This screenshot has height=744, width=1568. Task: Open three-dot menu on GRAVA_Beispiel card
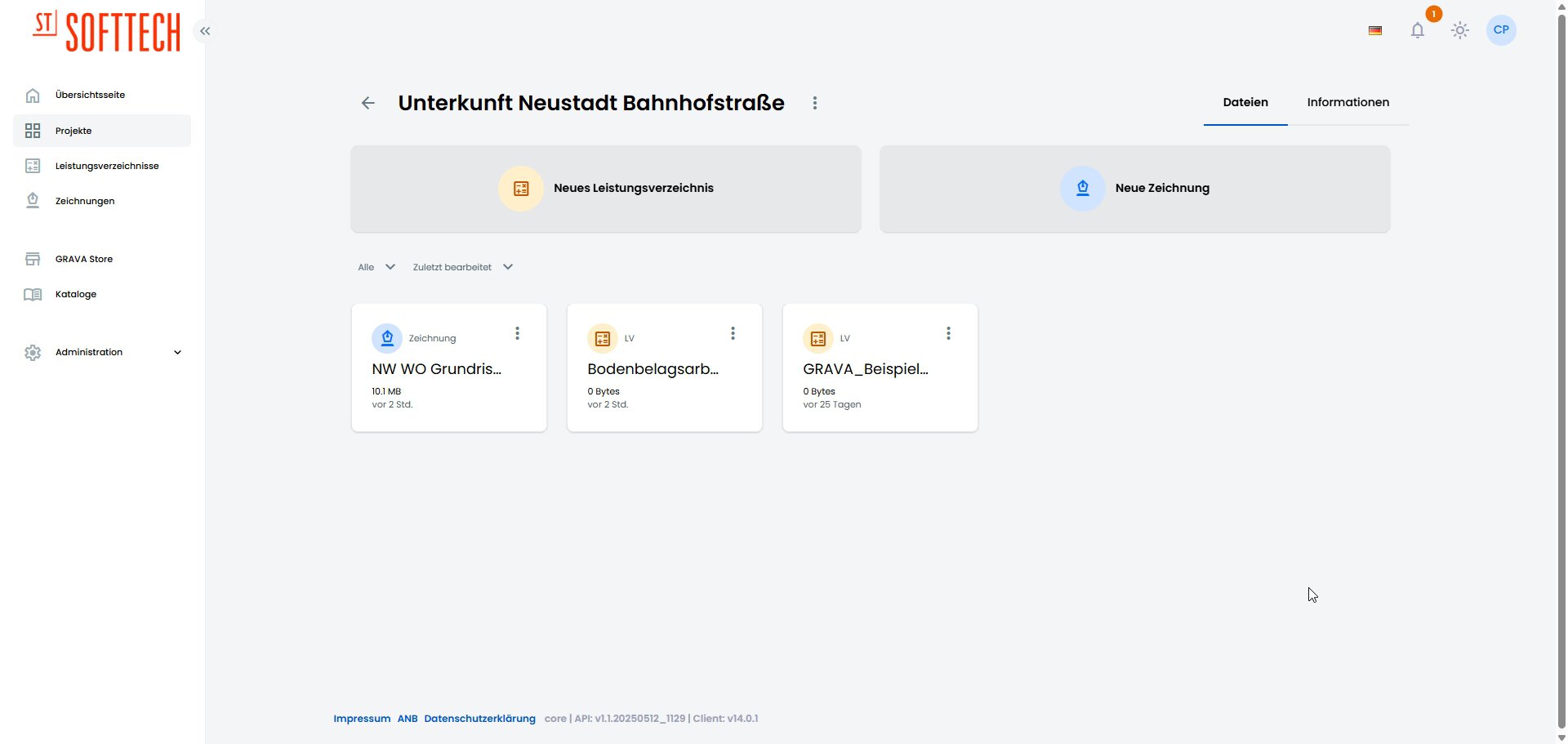[x=948, y=333]
